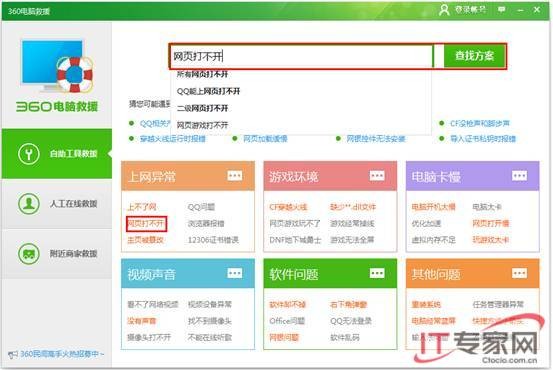Viewport: 553px width, 370px height.
Task: Select 游戏无法全屏 under 游戏环境
Action: pos(352,240)
